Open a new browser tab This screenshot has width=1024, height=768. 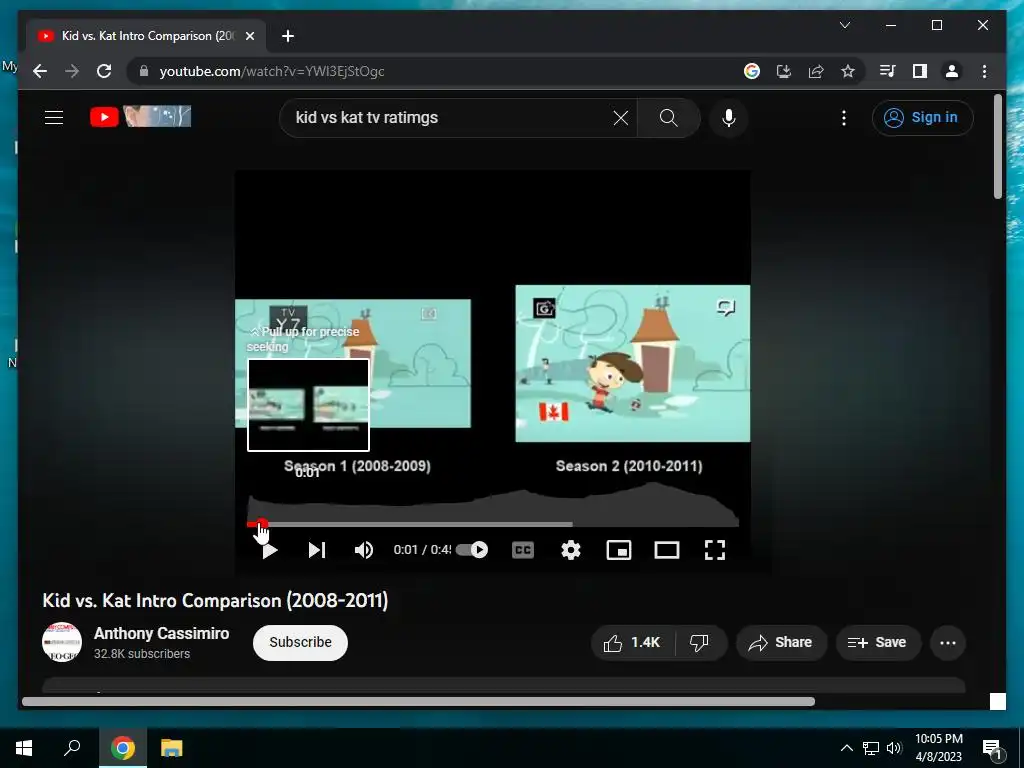tap(288, 36)
